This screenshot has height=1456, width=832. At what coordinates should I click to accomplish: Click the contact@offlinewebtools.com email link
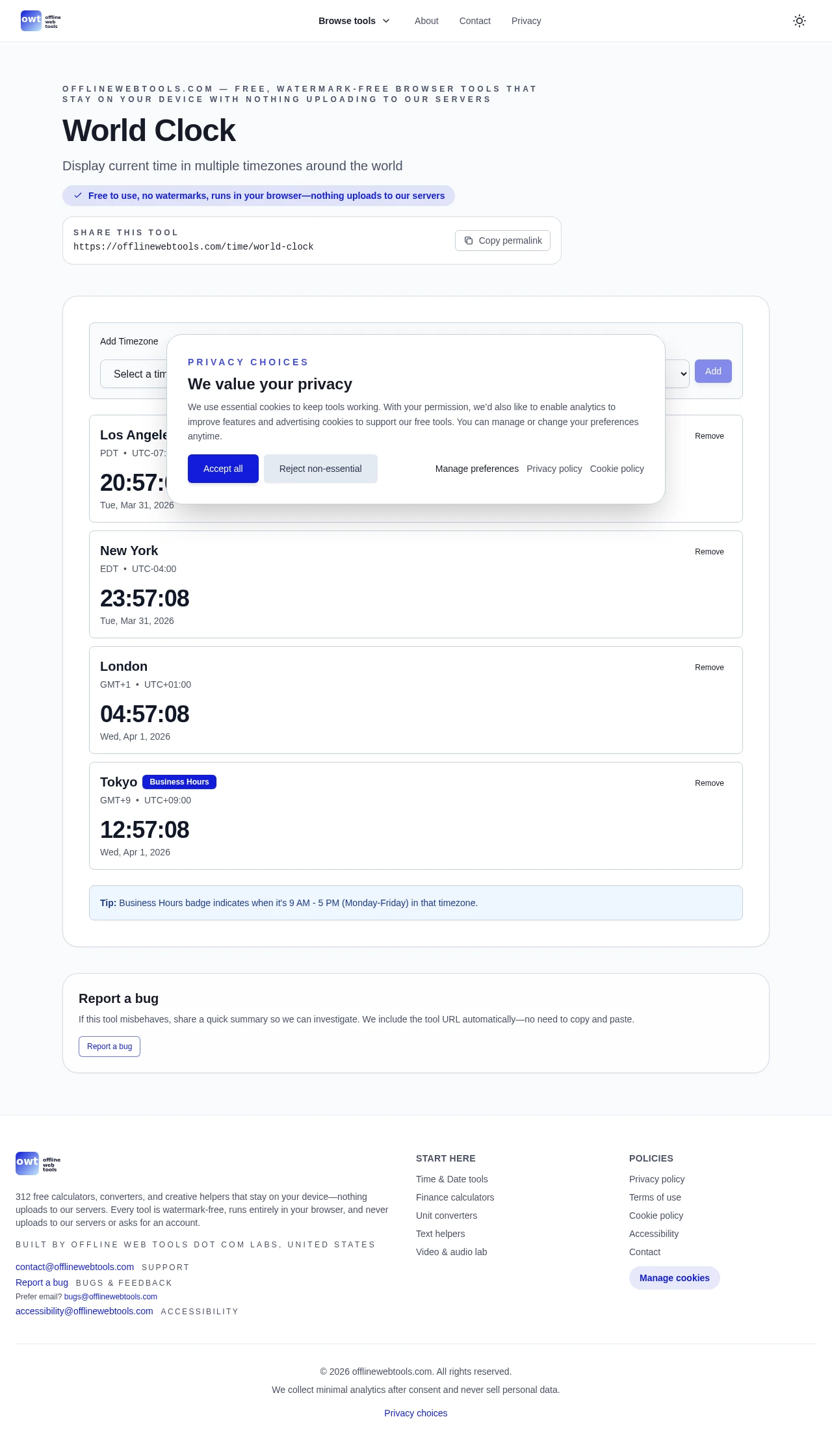75,1267
